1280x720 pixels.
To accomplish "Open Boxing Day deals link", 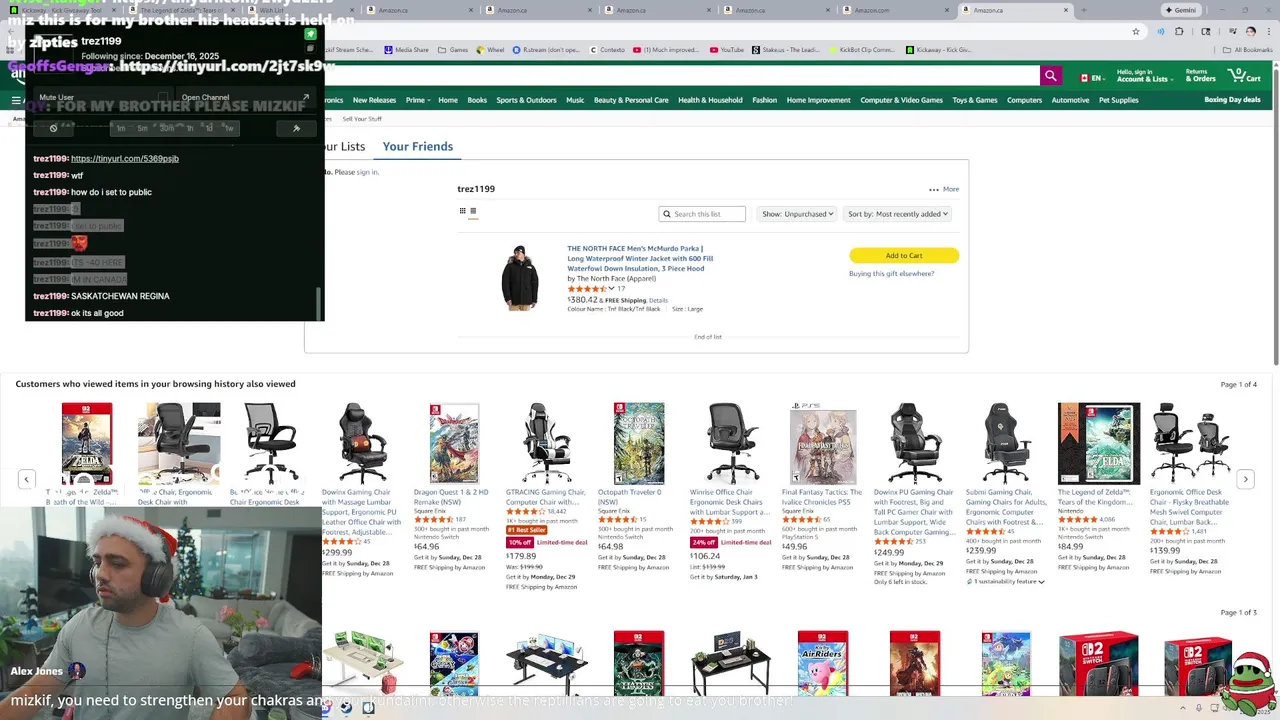I will [1232, 100].
